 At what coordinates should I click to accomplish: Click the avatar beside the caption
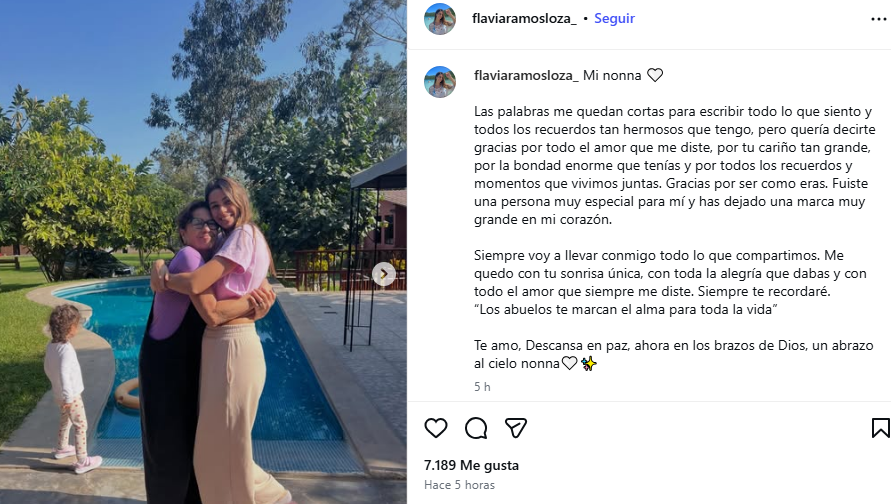[440, 82]
